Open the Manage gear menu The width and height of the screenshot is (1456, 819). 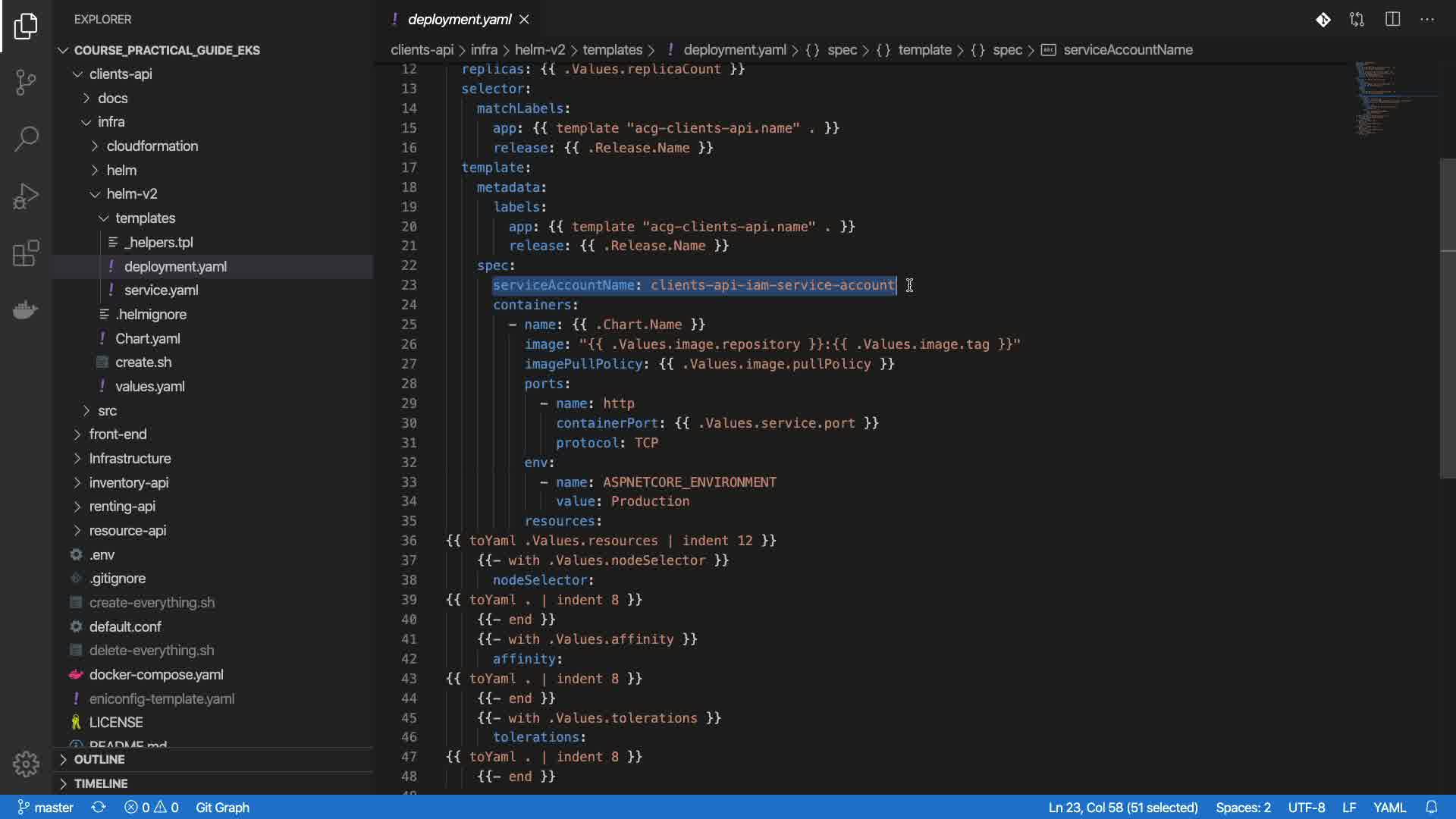(x=26, y=764)
